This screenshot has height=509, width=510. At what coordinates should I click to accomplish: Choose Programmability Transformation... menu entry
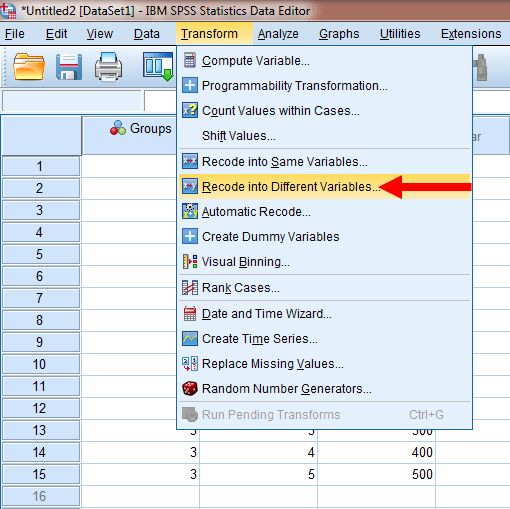click(324, 85)
